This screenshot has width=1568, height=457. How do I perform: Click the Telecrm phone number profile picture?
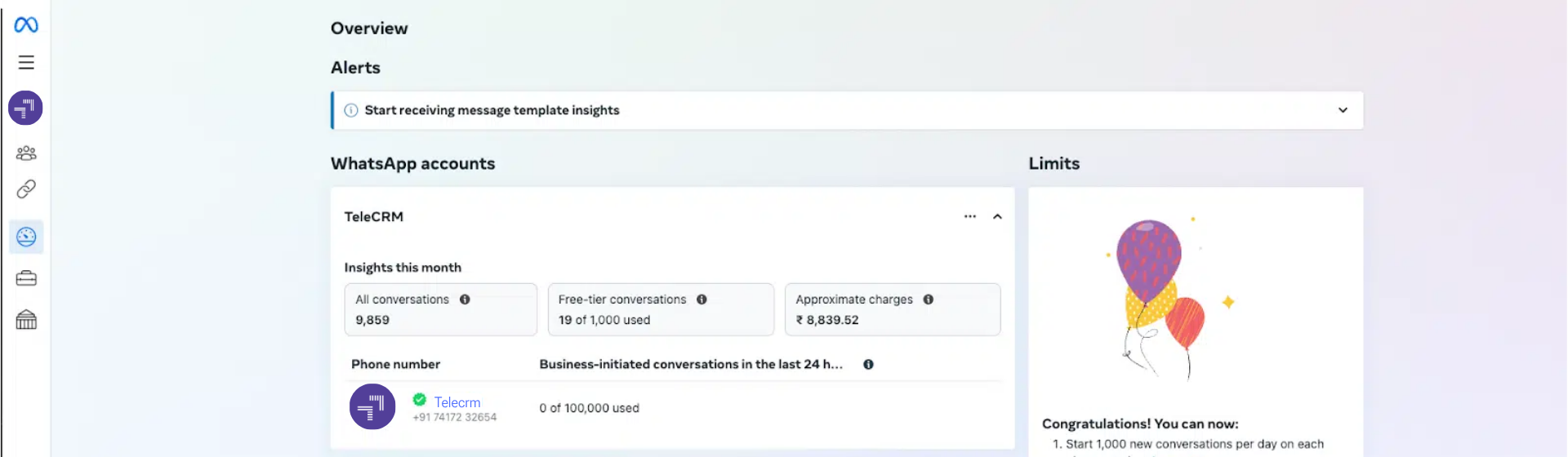(x=372, y=406)
